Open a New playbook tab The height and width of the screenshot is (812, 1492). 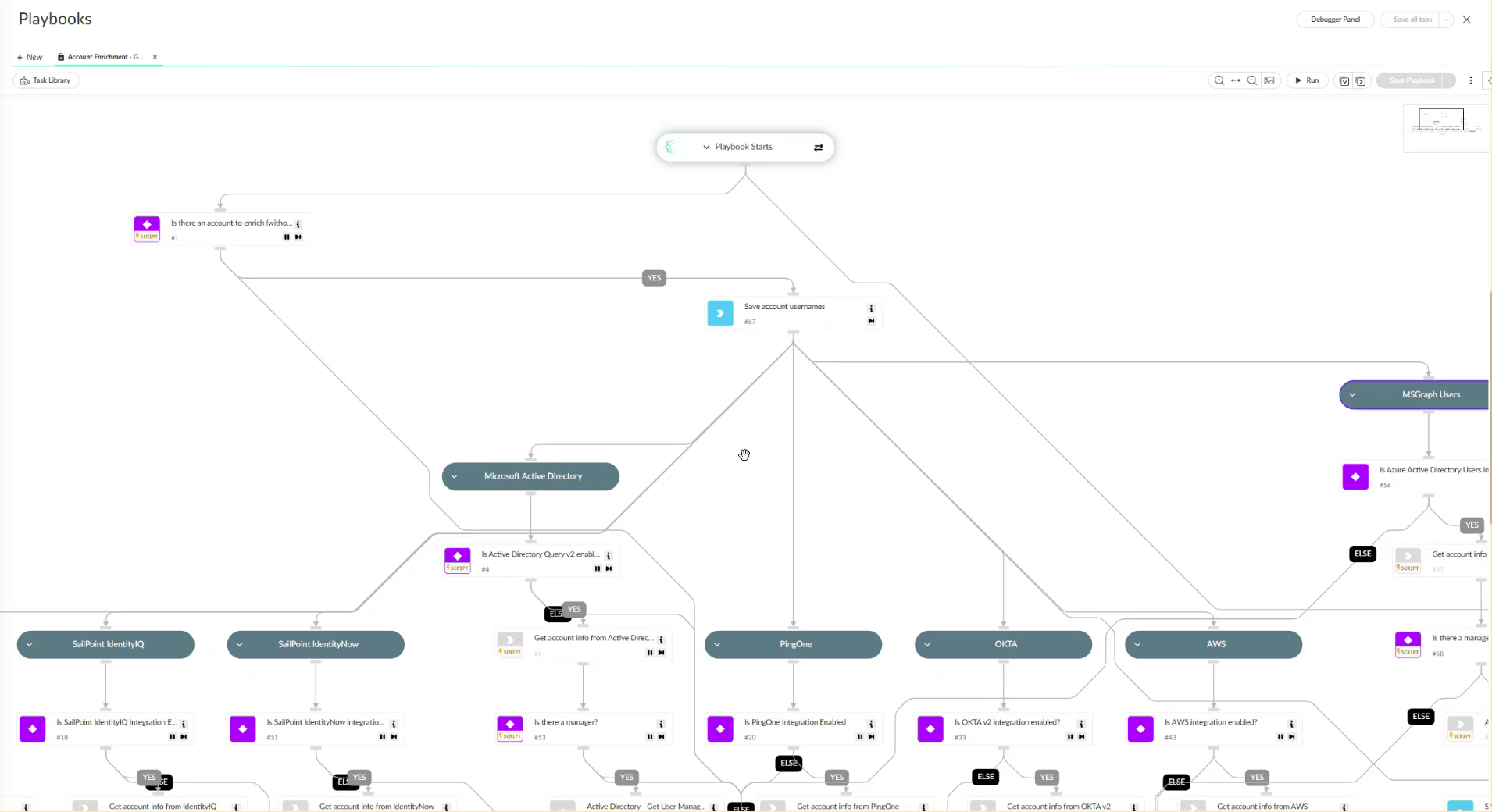[x=30, y=57]
